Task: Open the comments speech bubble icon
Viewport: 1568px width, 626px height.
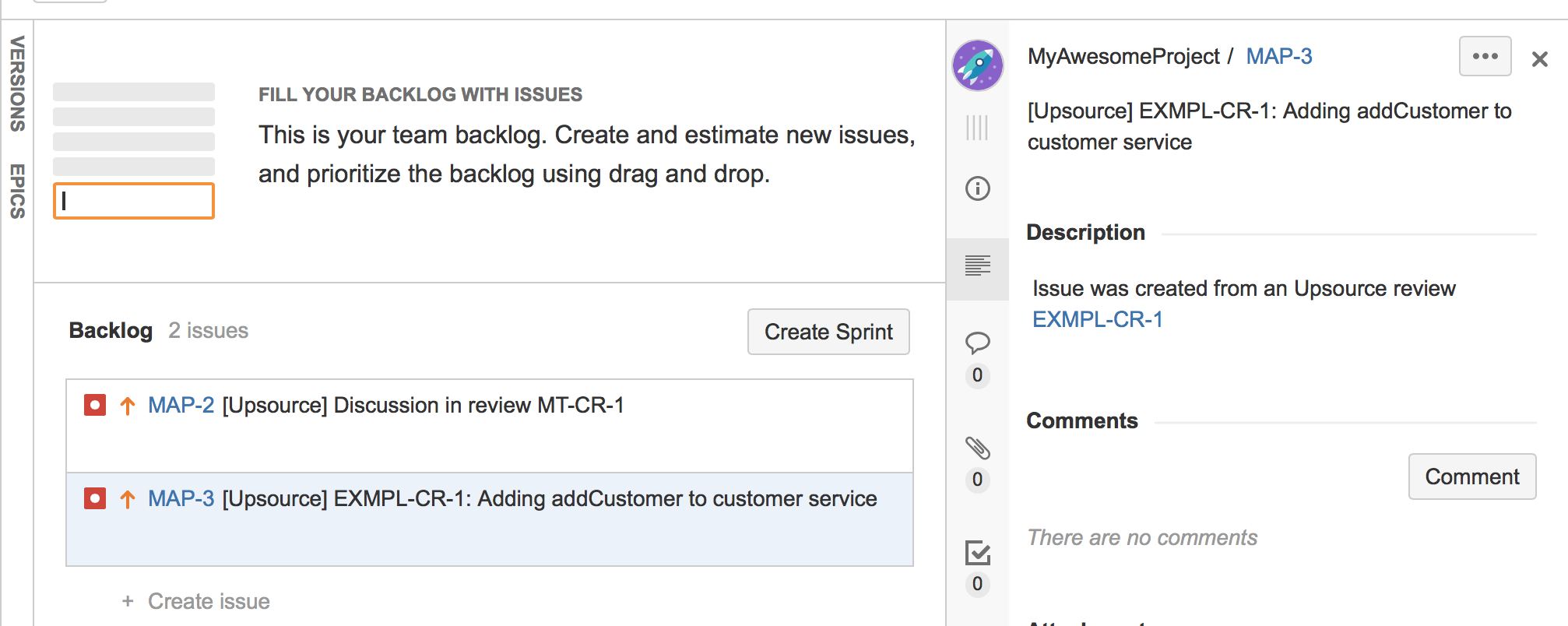Action: (977, 343)
